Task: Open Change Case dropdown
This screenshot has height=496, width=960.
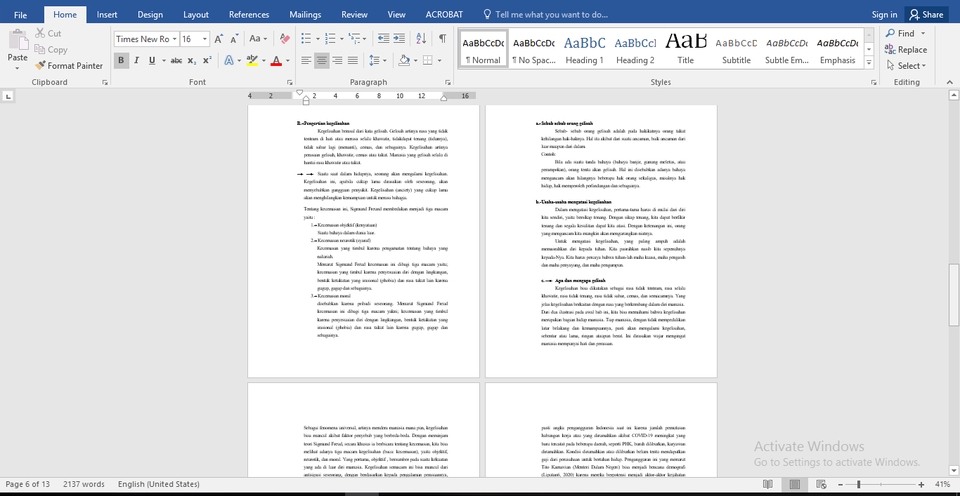Action: [x=258, y=39]
